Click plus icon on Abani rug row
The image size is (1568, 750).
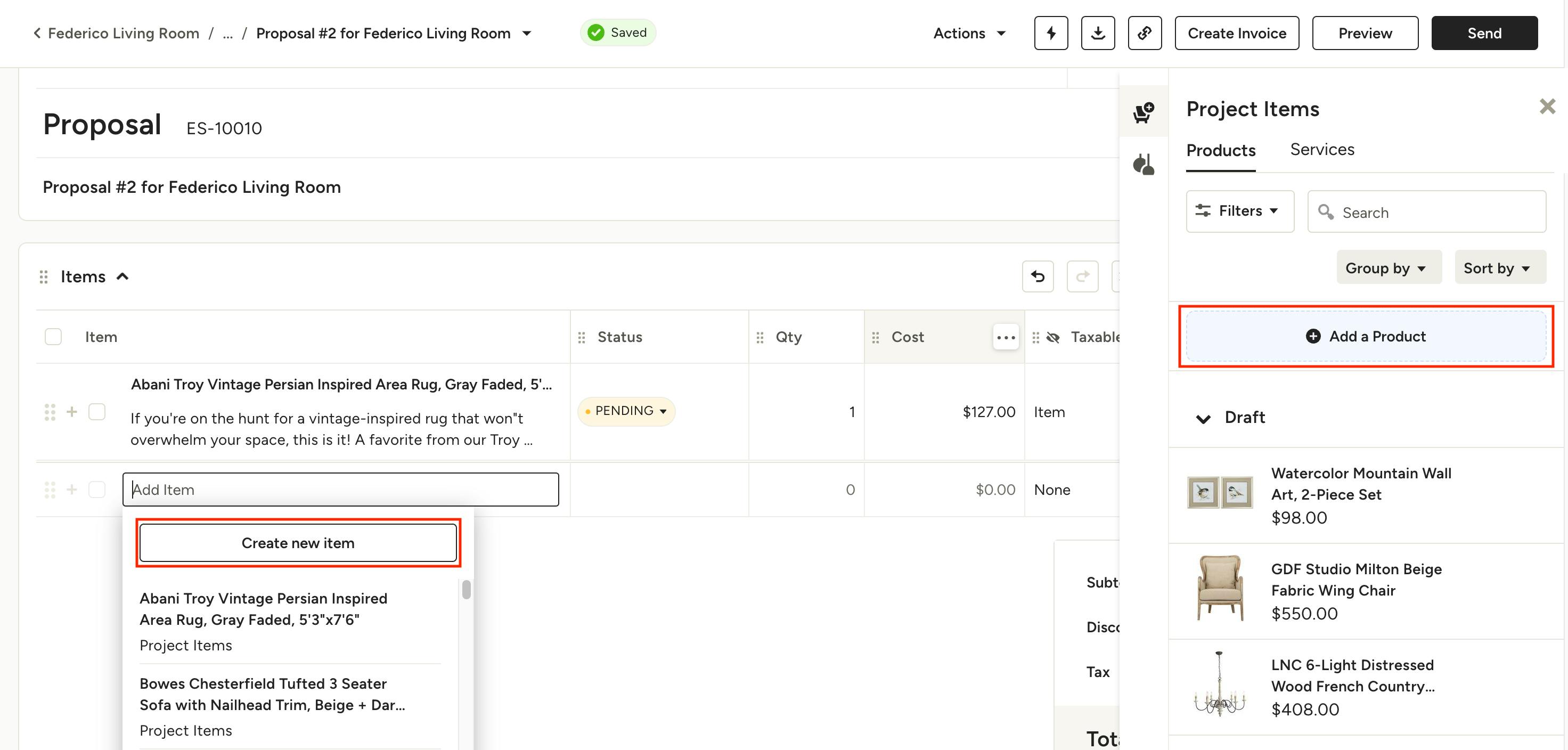pyautogui.click(x=72, y=412)
